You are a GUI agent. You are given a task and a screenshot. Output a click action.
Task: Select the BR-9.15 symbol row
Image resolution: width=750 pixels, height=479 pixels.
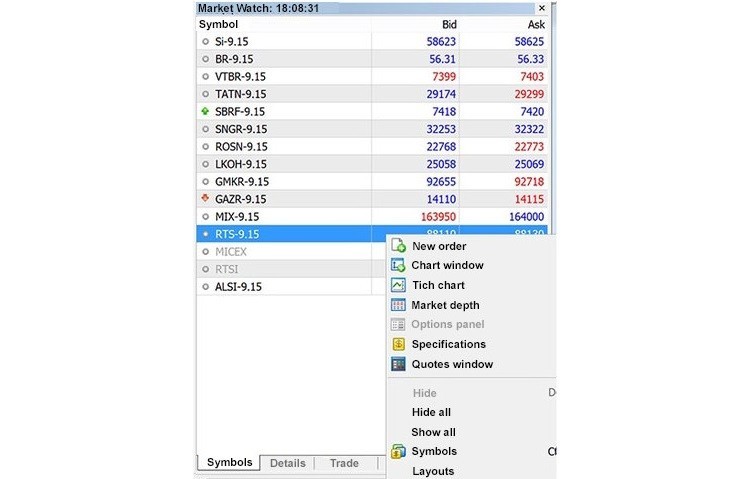372,59
